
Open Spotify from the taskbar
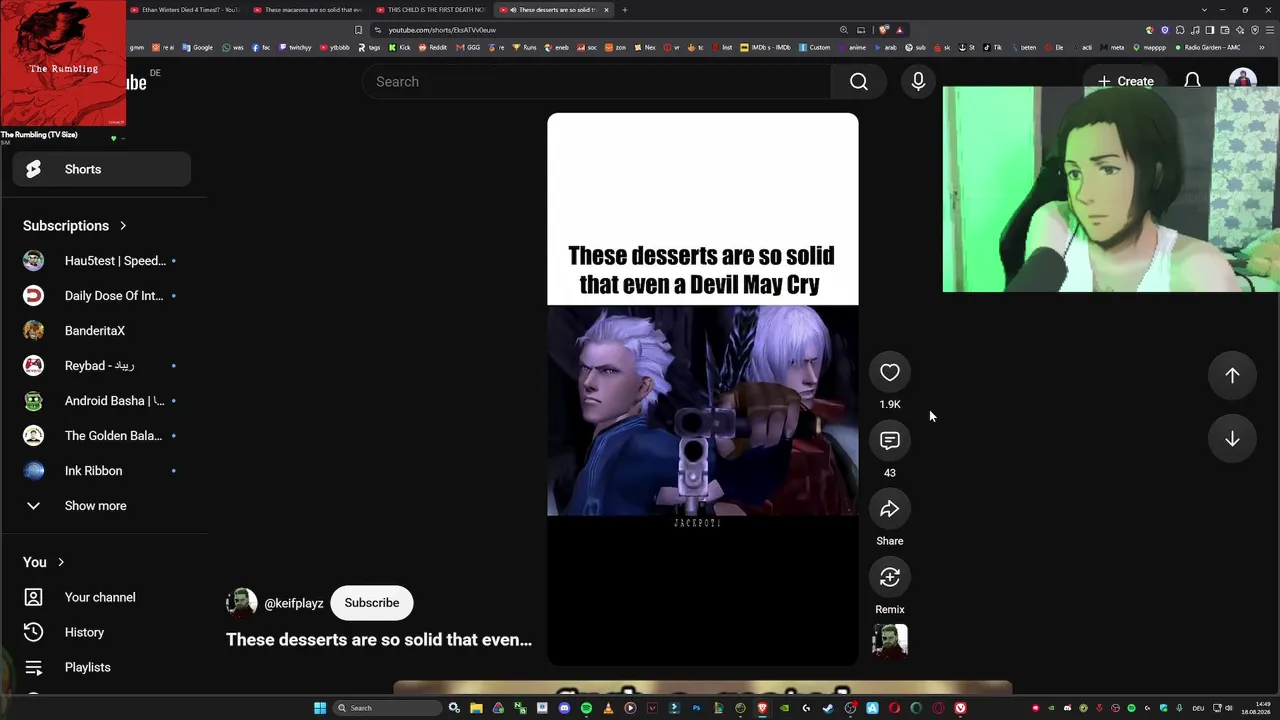(x=586, y=708)
